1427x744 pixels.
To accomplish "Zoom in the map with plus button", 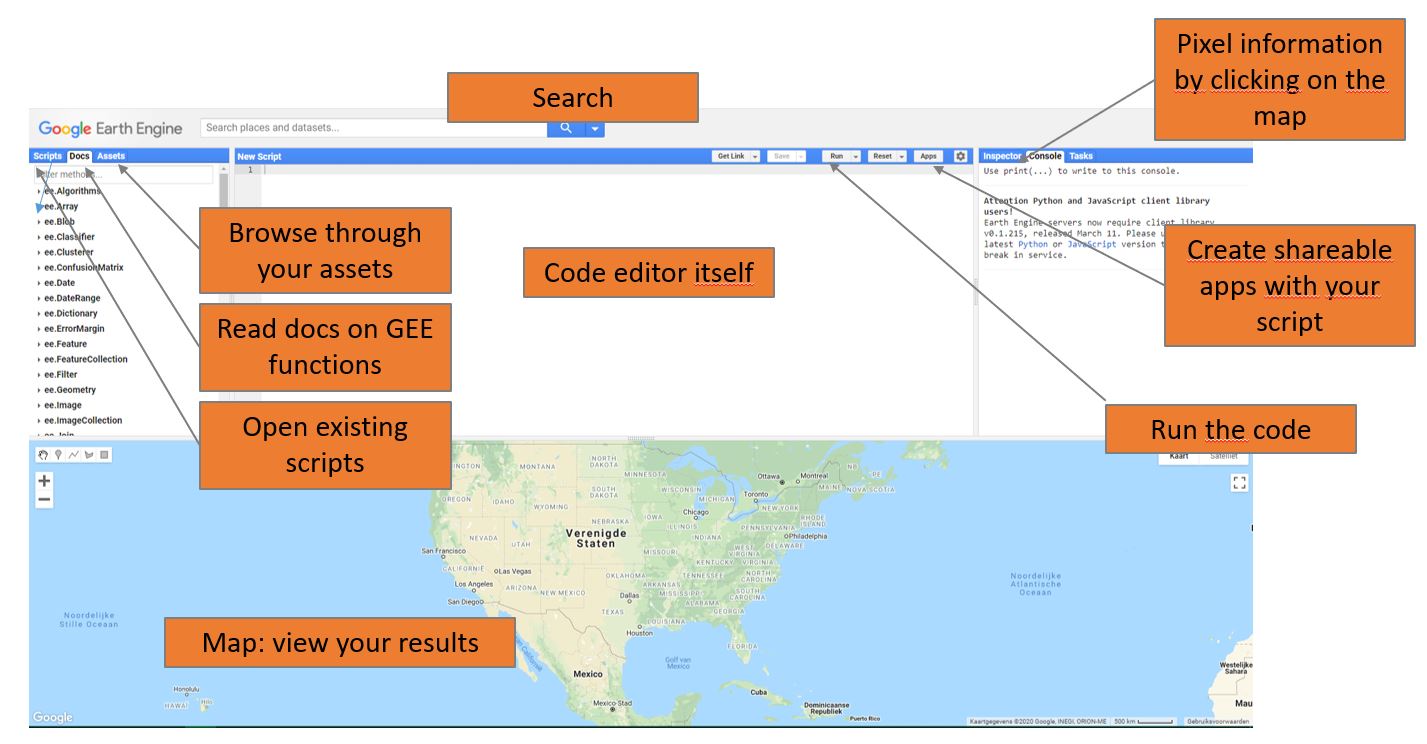I will click(x=44, y=481).
